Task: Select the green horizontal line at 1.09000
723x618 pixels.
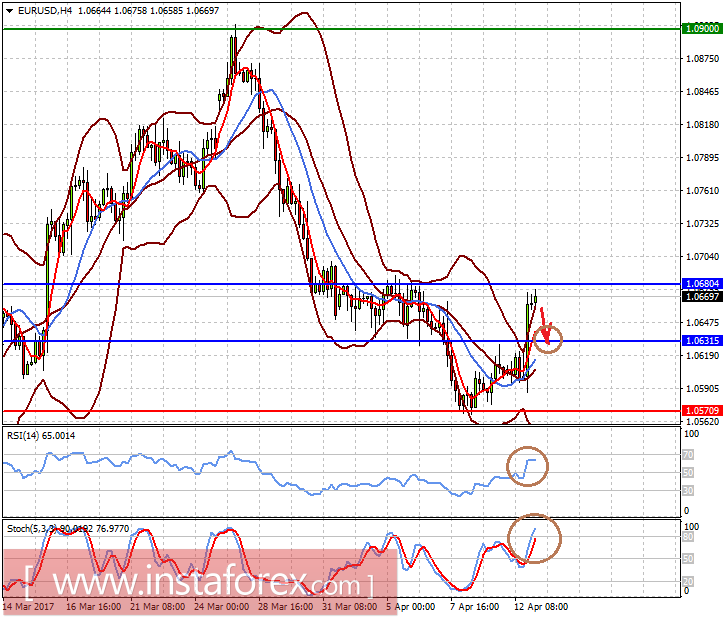Action: [x=342, y=29]
